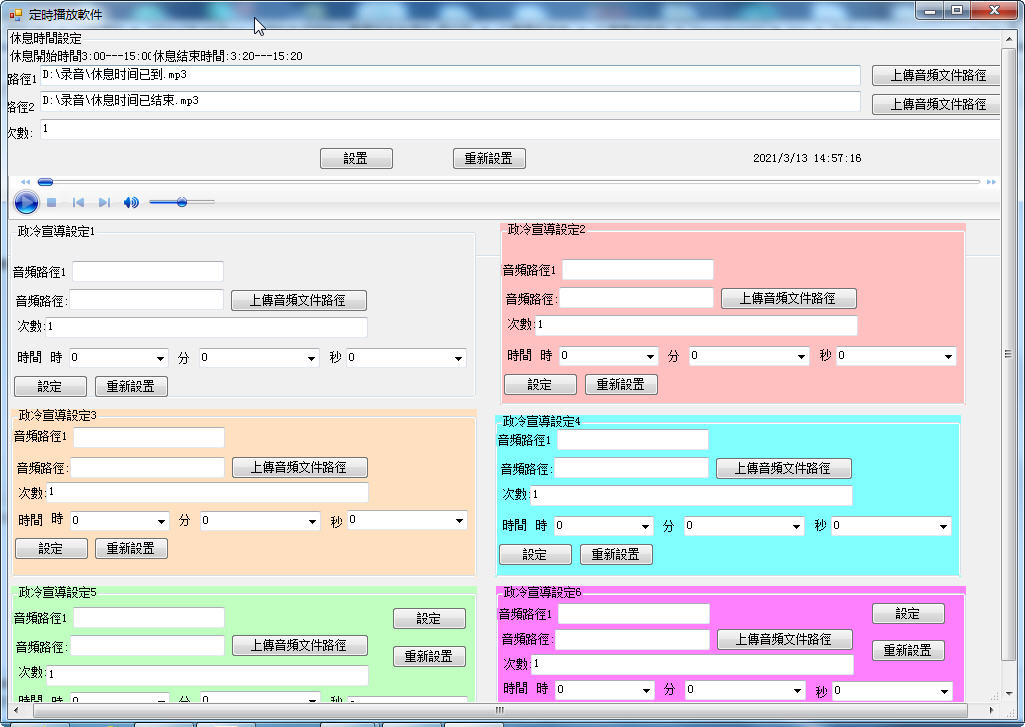This screenshot has height=727, width=1025.
Task: Upload audio file in 政令宣導設定4
Action: coord(784,469)
